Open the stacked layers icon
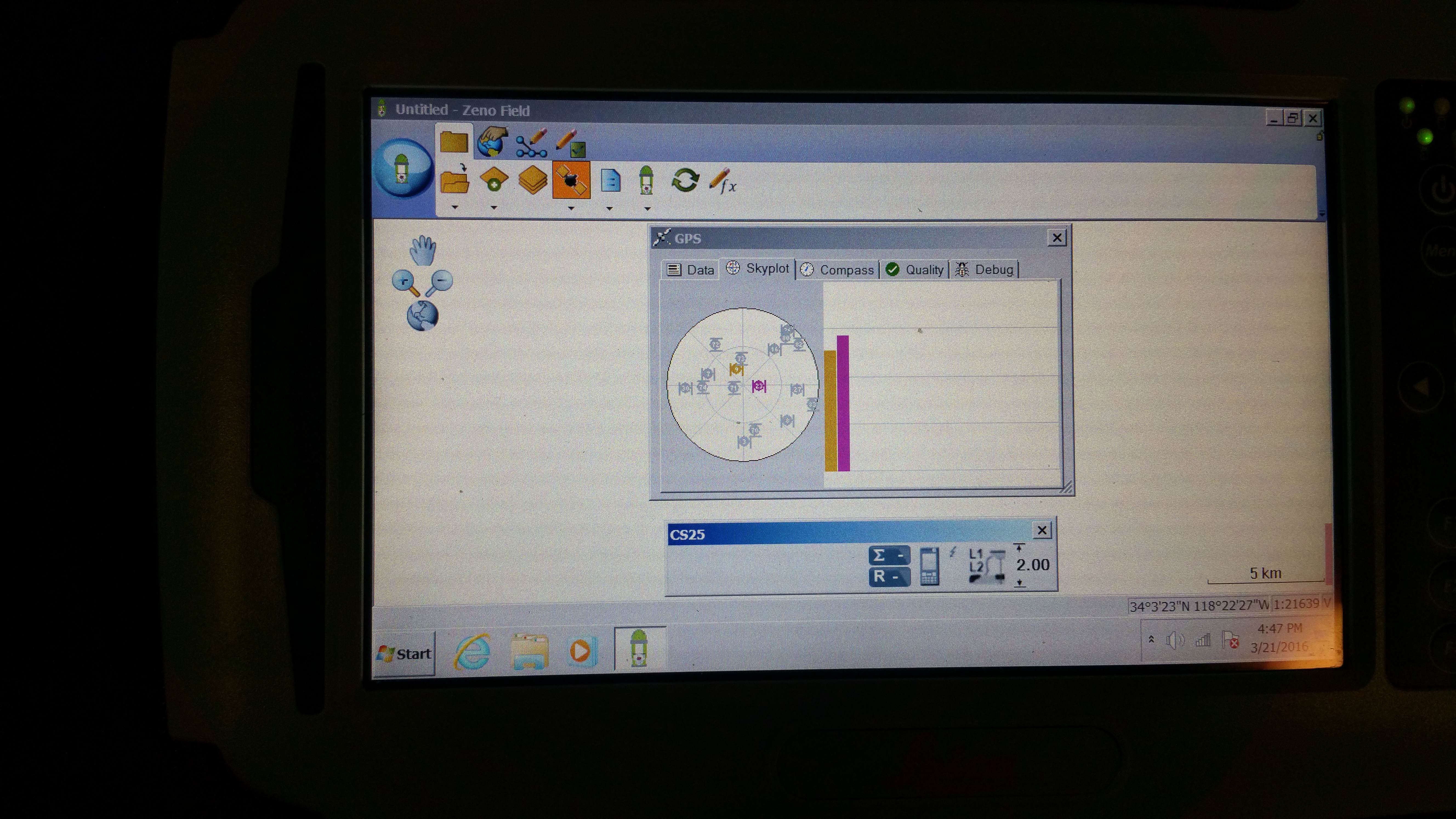Image resolution: width=1456 pixels, height=819 pixels. (533, 180)
